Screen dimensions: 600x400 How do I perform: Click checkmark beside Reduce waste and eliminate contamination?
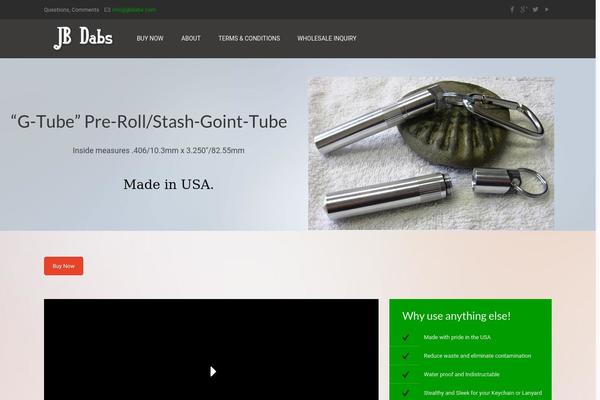pos(405,356)
